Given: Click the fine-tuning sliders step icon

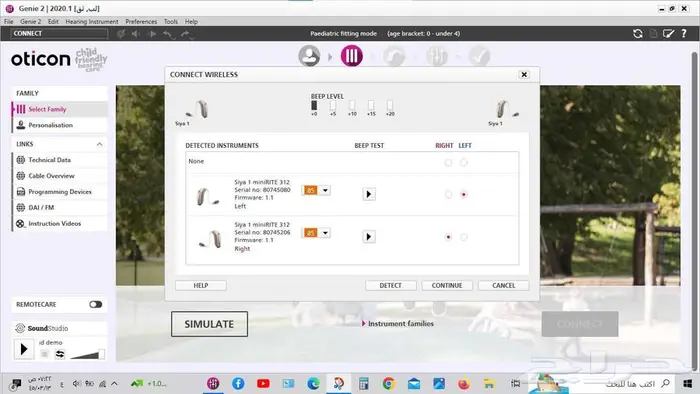Looking at the screenshot, I should (437, 56).
